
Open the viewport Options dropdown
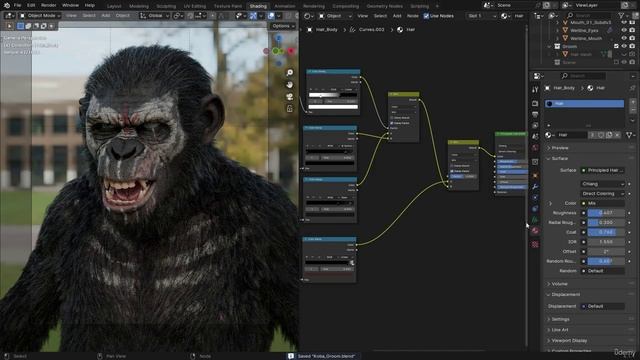point(283,26)
